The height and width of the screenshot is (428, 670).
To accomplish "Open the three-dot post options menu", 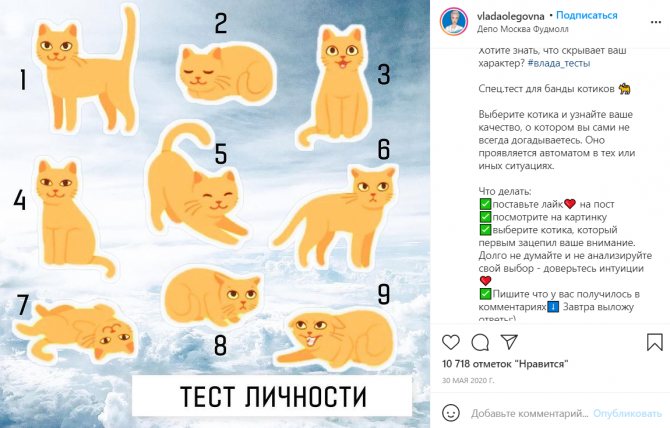I will (x=656, y=22).
